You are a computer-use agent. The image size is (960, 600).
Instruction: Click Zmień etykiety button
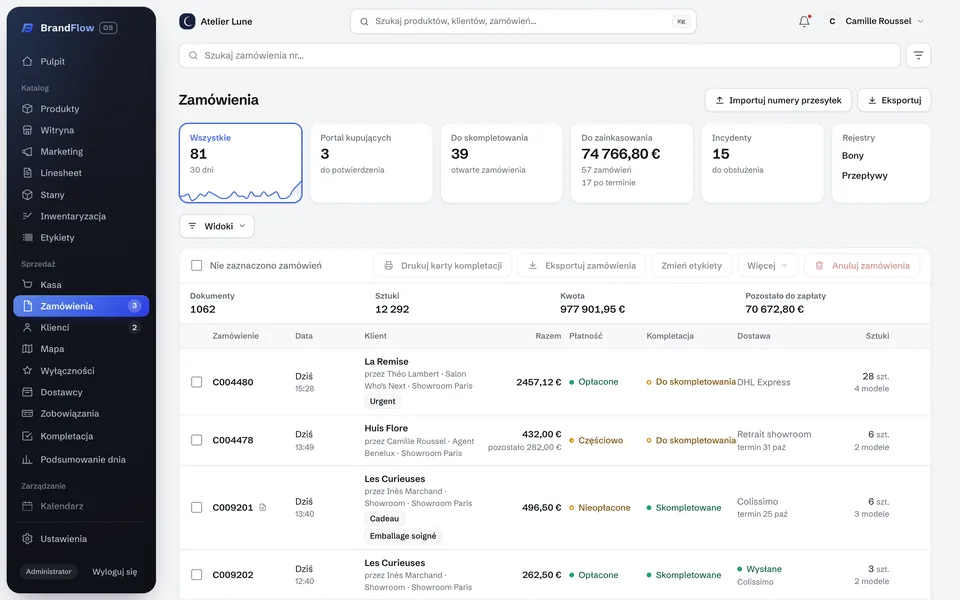pyautogui.click(x=691, y=266)
